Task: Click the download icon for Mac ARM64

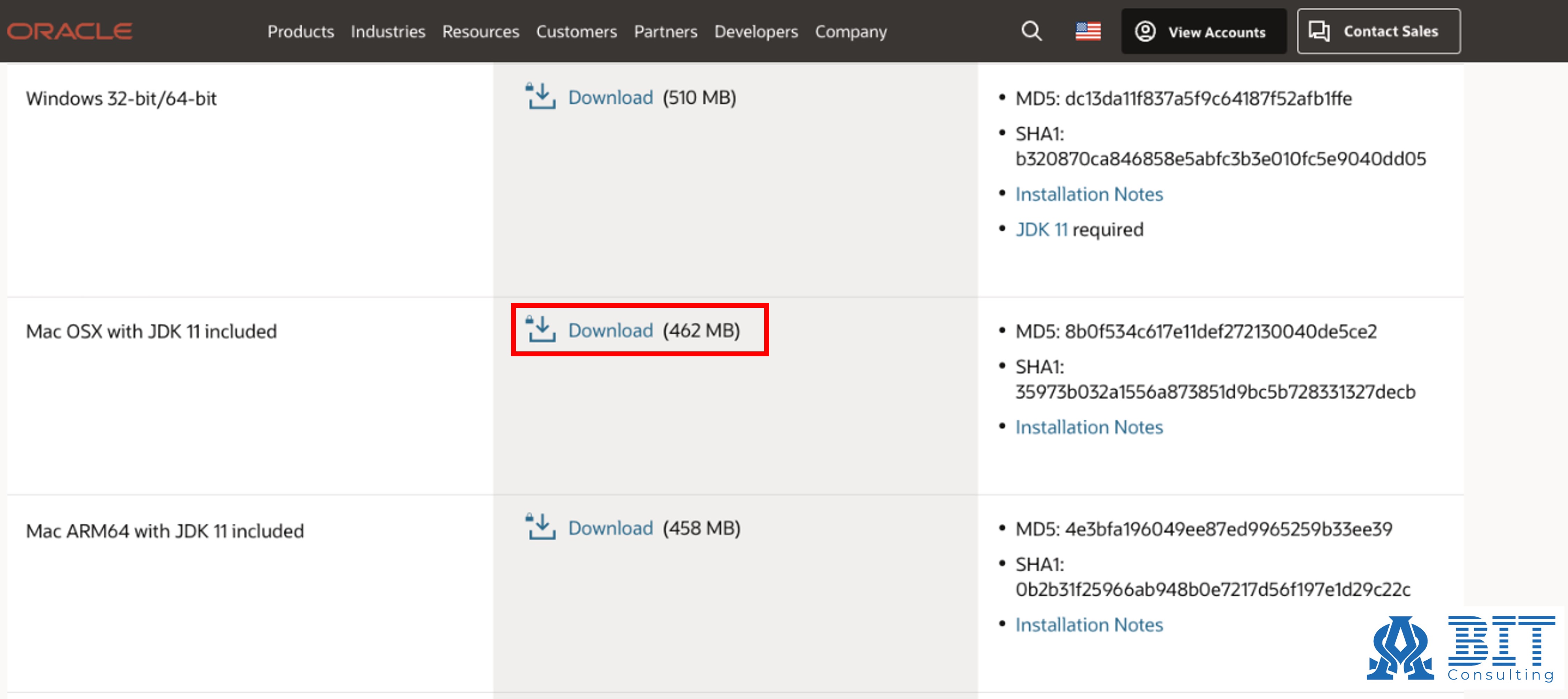Action: 541,527
